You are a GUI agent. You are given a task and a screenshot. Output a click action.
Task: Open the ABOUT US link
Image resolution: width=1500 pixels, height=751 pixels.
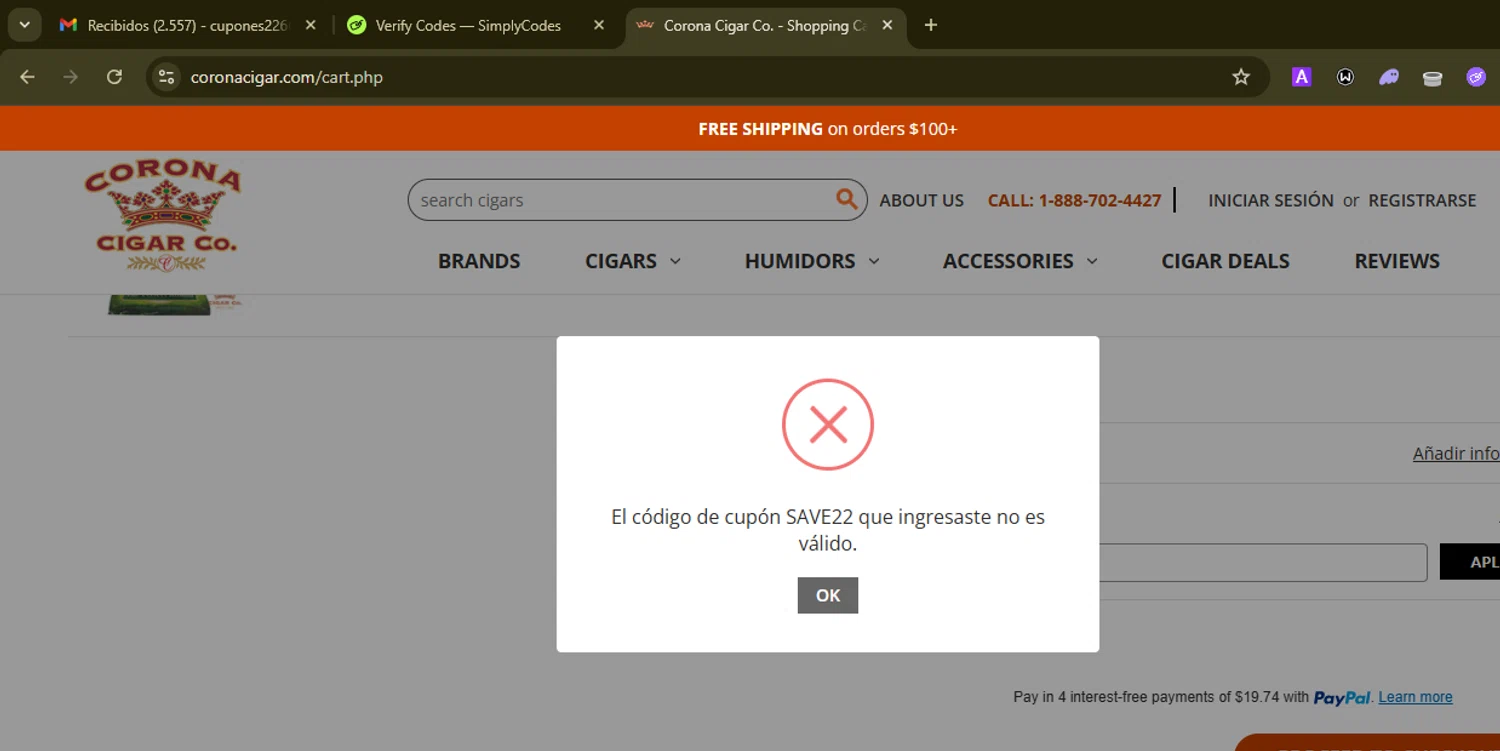coord(921,200)
